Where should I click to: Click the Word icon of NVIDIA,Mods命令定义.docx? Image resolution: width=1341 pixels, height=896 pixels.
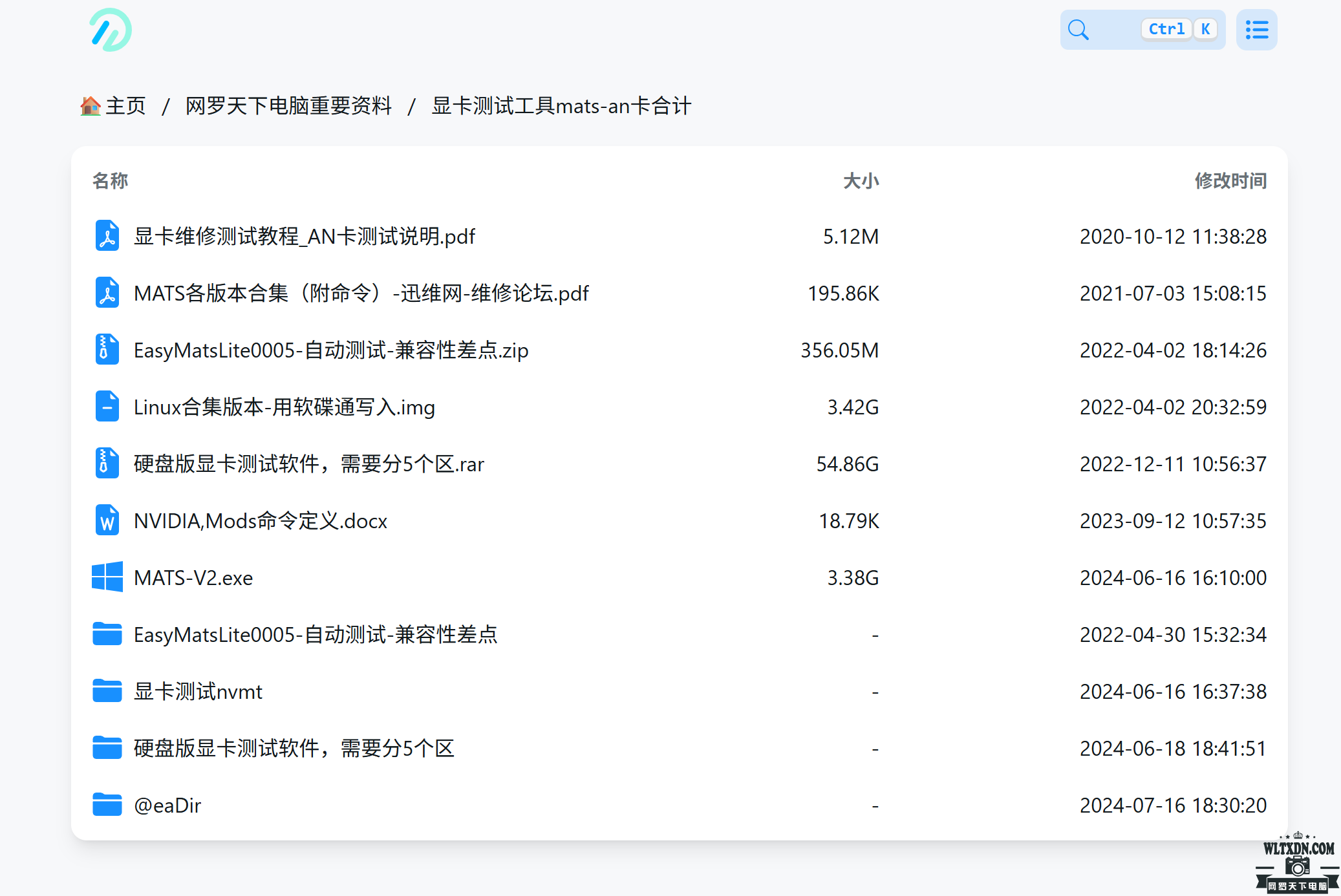click(107, 520)
